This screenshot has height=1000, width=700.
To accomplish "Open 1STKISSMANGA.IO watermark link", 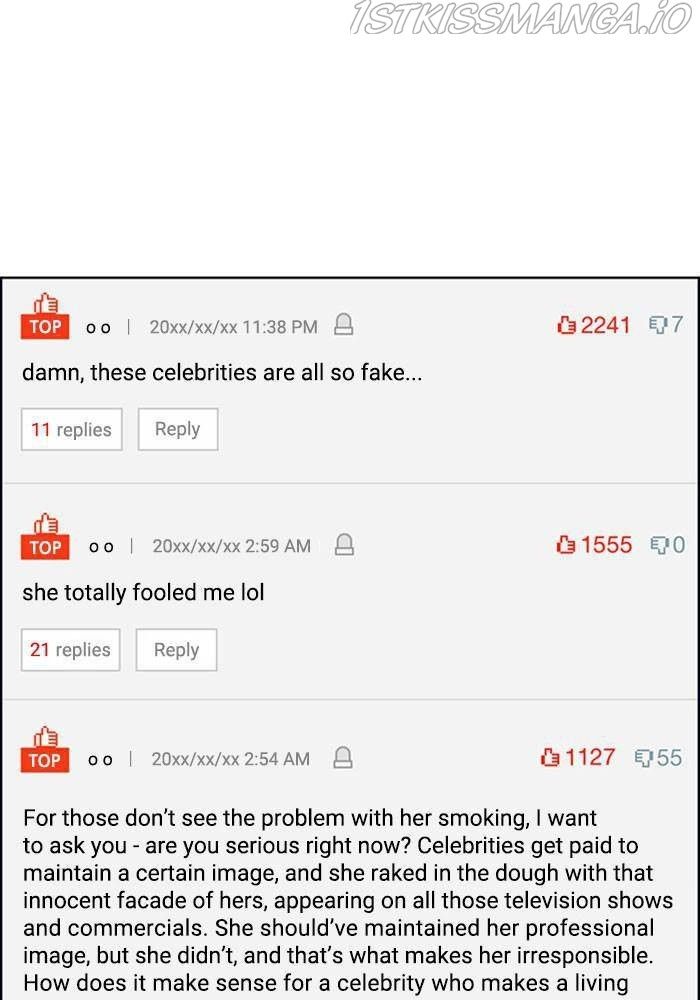I will 520,20.
